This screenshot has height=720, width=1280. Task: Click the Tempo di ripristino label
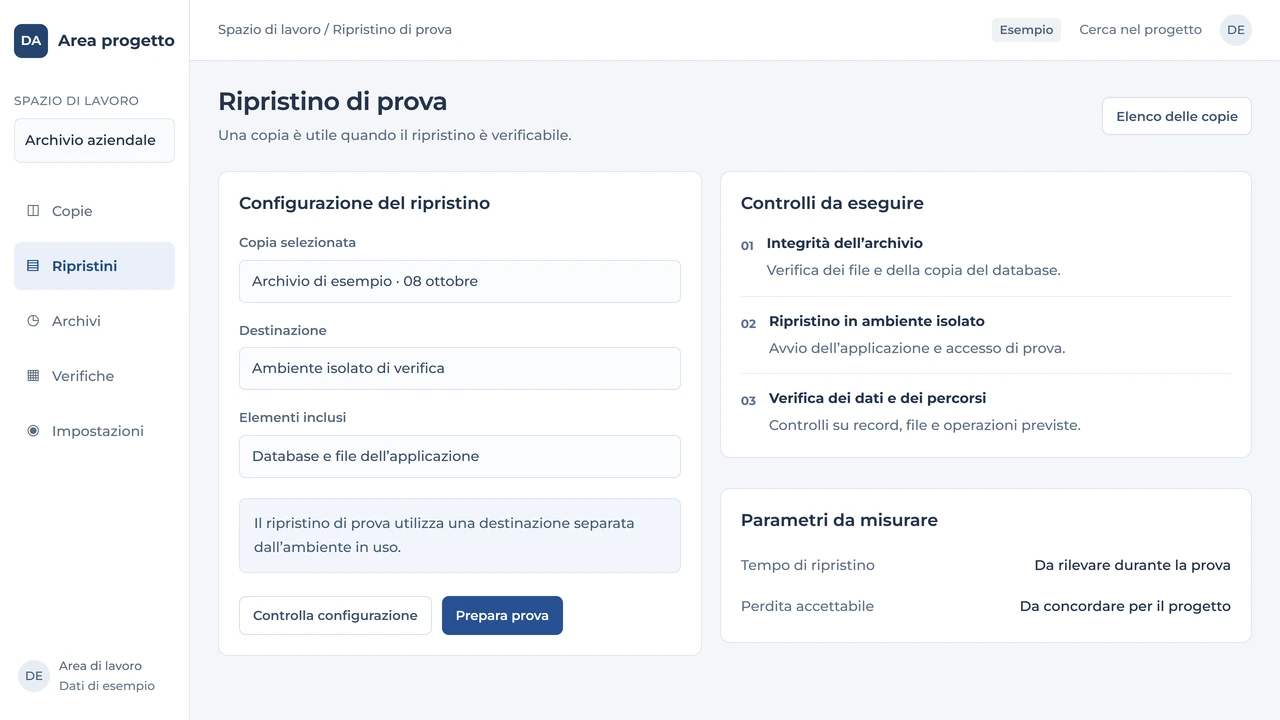coord(808,565)
